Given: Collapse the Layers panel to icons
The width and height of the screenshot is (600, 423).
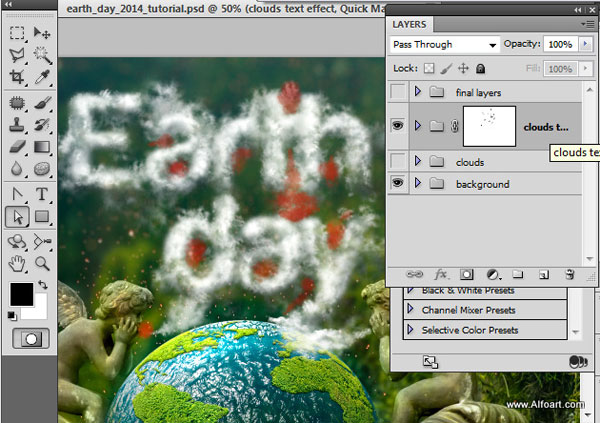Looking at the screenshot, I should 578,10.
